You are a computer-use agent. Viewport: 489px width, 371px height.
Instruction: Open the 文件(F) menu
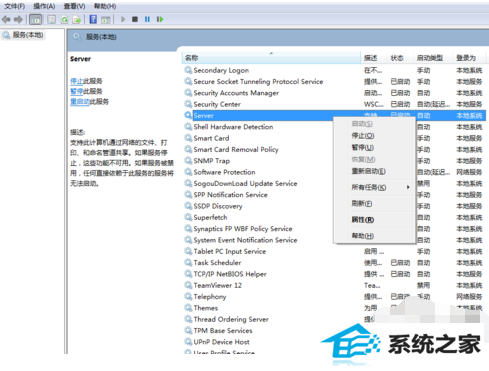(x=14, y=6)
